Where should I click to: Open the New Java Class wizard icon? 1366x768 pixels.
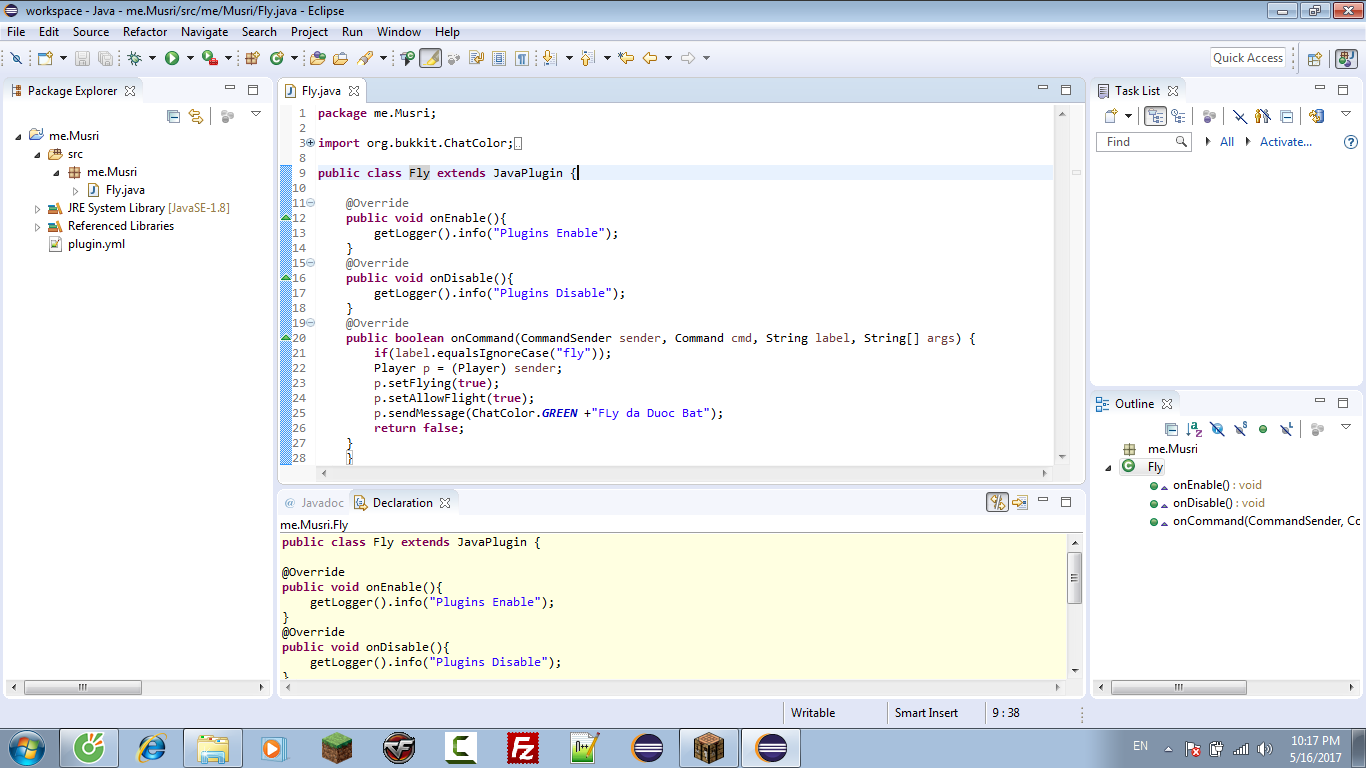(277, 58)
